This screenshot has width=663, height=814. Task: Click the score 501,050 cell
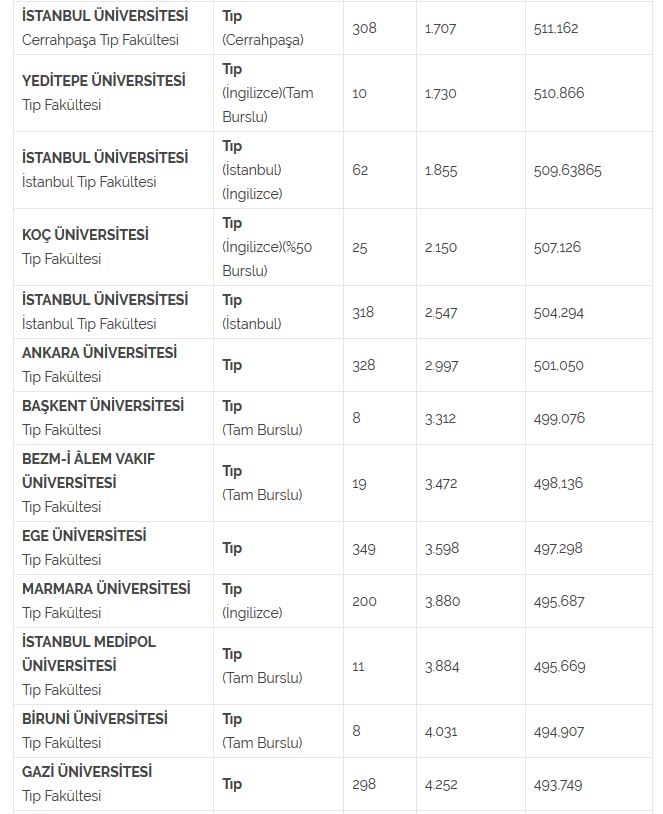point(558,365)
